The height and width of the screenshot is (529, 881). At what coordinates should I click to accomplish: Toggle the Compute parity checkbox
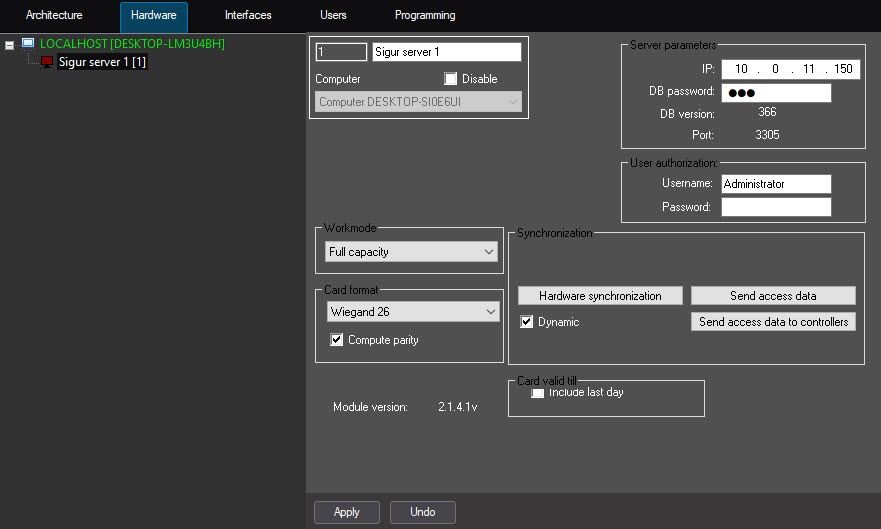337,340
